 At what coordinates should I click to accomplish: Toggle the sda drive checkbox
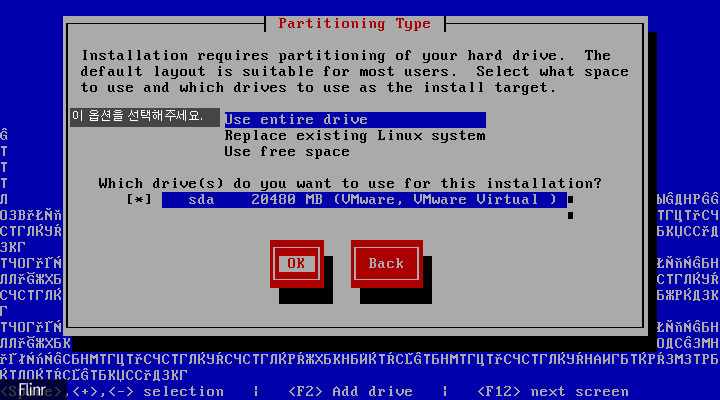(x=139, y=200)
